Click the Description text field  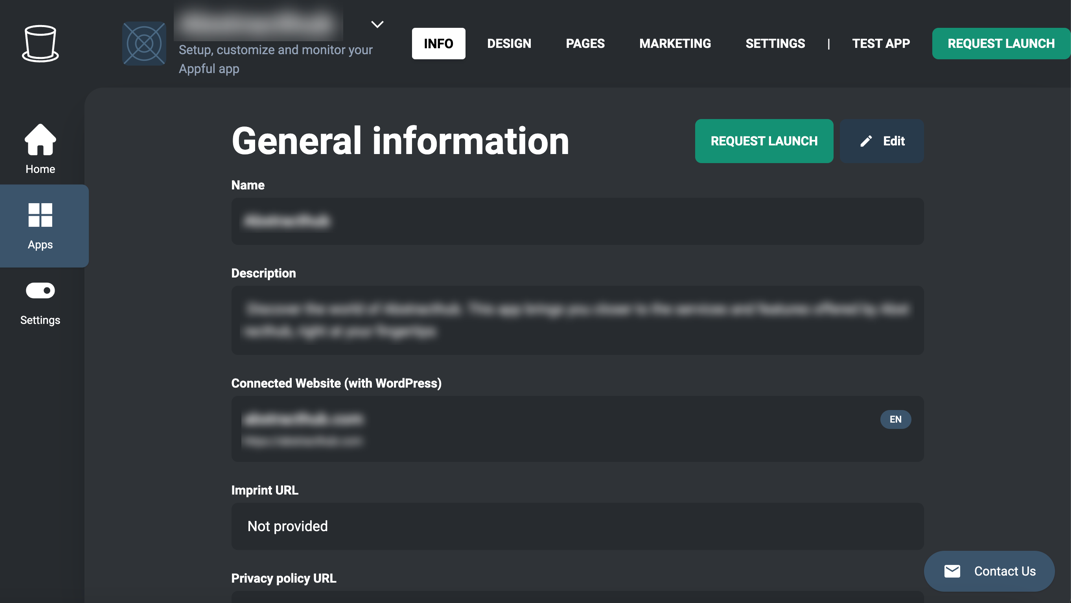coord(577,320)
